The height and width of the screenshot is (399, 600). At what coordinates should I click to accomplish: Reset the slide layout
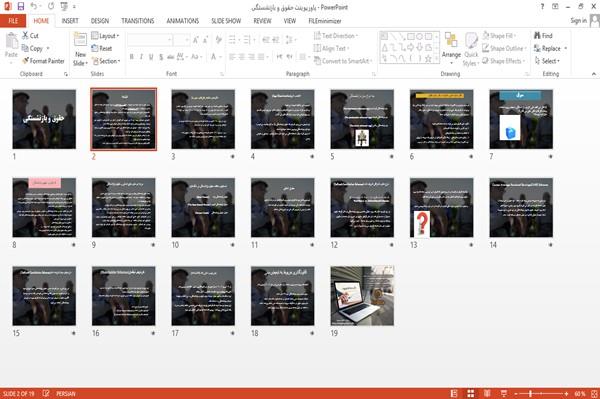click(102, 48)
